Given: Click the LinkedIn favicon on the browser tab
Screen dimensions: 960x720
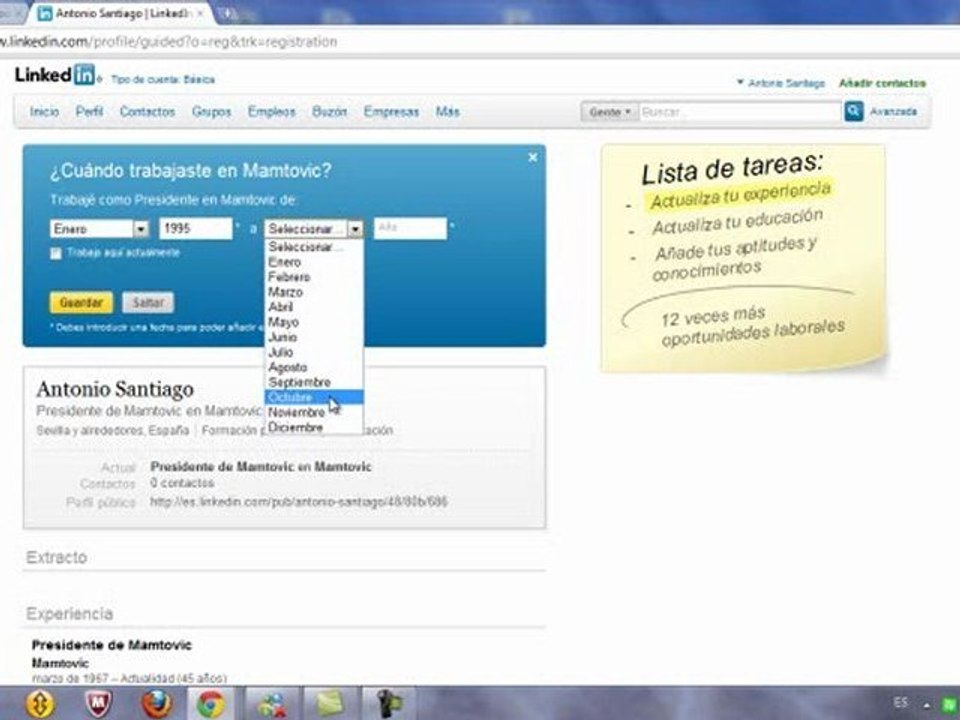Looking at the screenshot, I should point(44,13).
